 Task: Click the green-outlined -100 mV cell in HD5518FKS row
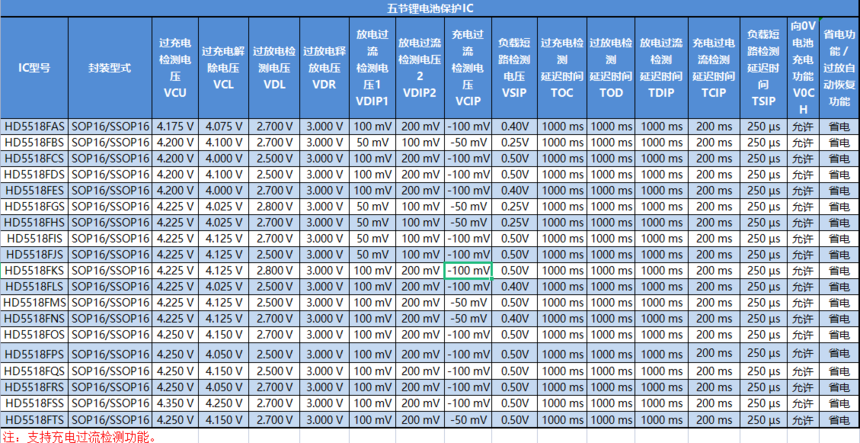point(468,270)
